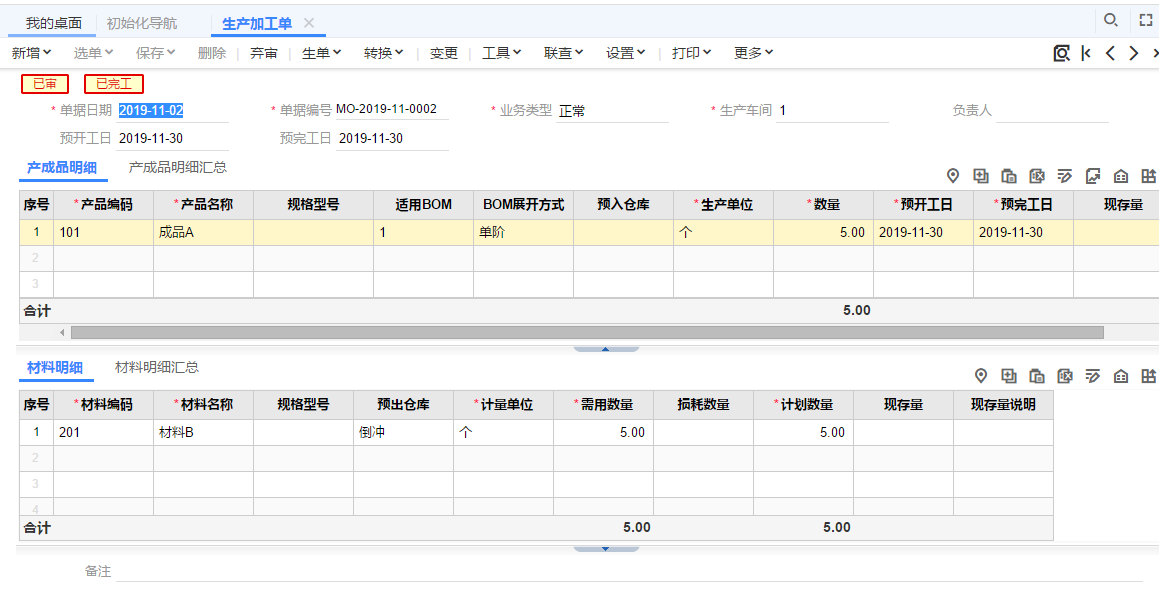Image resolution: width=1159 pixels, height=593 pixels.
Task: Collapse the product detail panel with up arrow
Action: pyautogui.click(x=605, y=349)
